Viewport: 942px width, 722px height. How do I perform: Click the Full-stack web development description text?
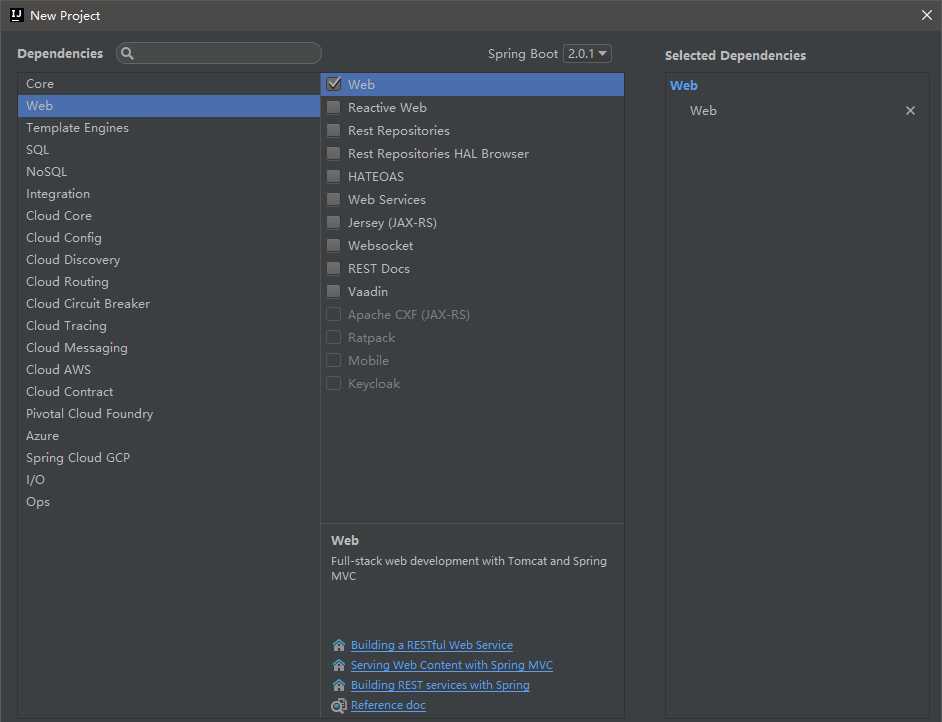pyautogui.click(x=469, y=568)
